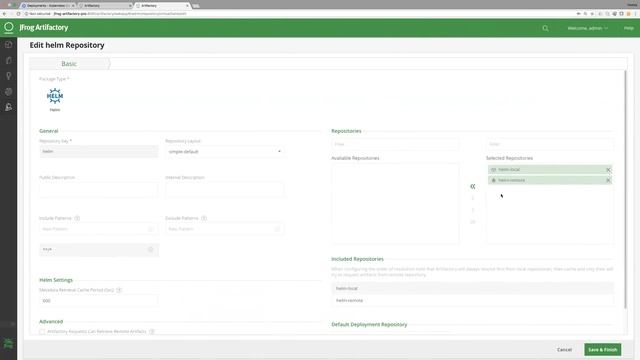
Task: Click Metadata Retrieval Cache Period field
Action: (x=99, y=301)
